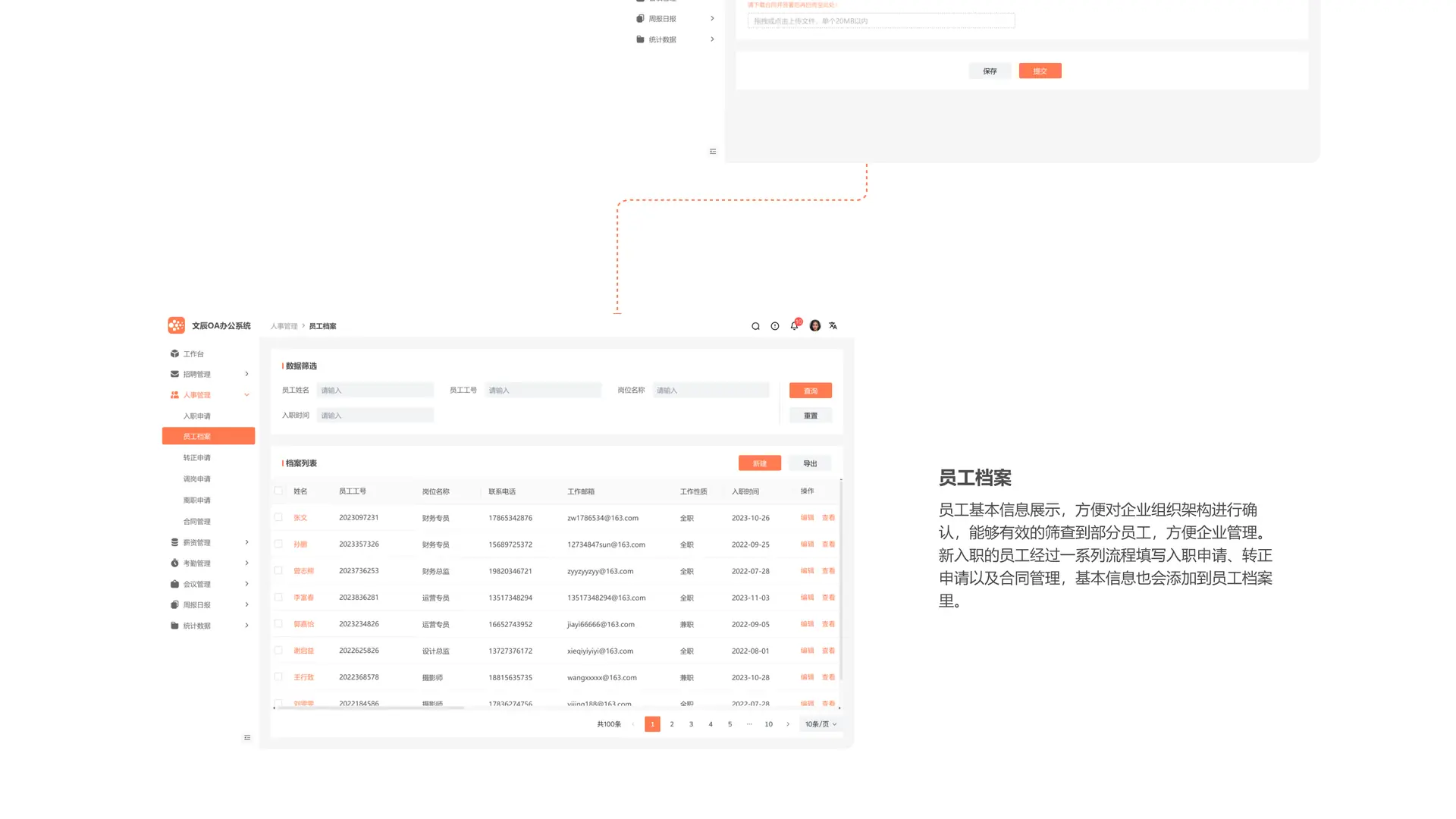Click the table's vertical scrollbar
The image size is (1456, 819).
pyautogui.click(x=841, y=579)
